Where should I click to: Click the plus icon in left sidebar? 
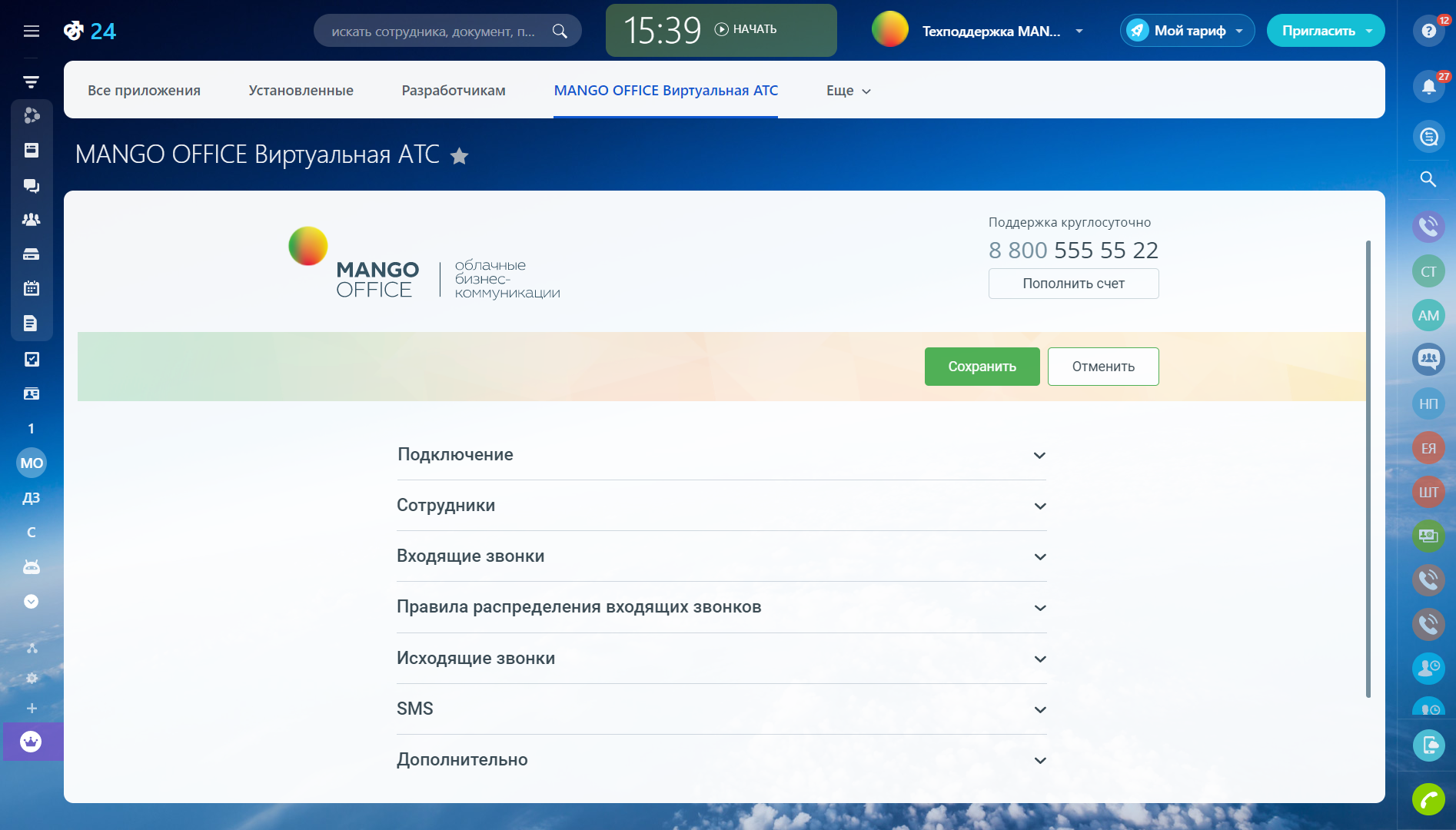click(x=32, y=708)
